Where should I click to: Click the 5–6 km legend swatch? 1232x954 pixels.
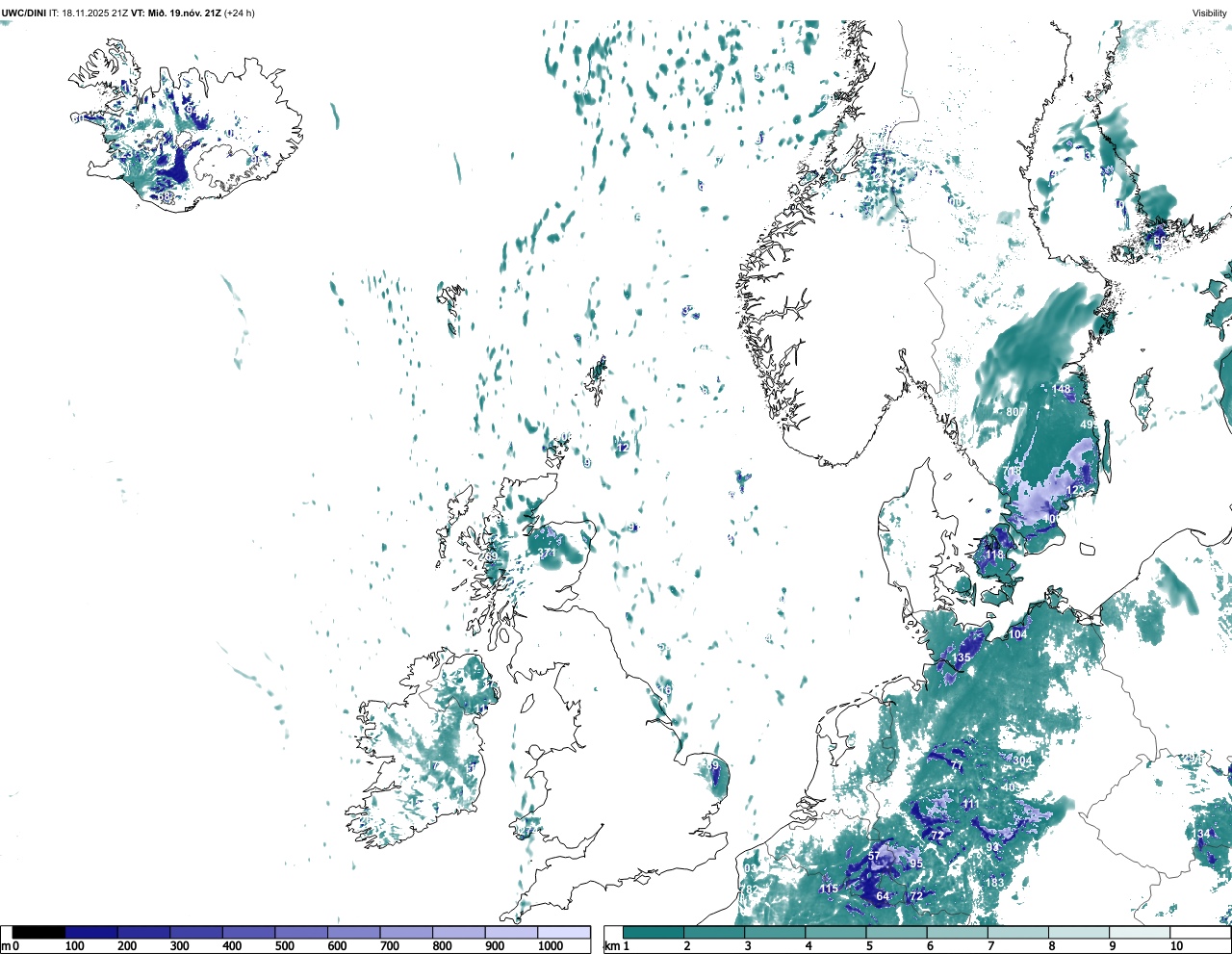click(x=897, y=933)
